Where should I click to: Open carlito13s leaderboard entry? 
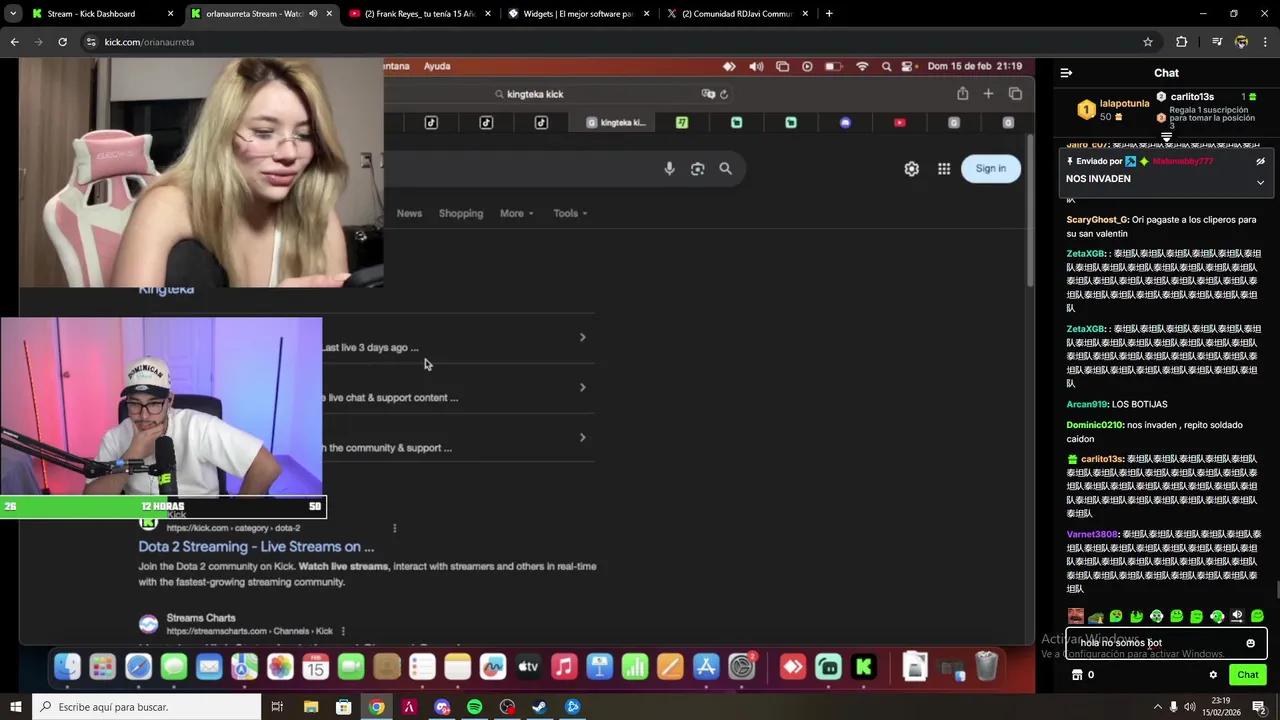(x=1192, y=97)
